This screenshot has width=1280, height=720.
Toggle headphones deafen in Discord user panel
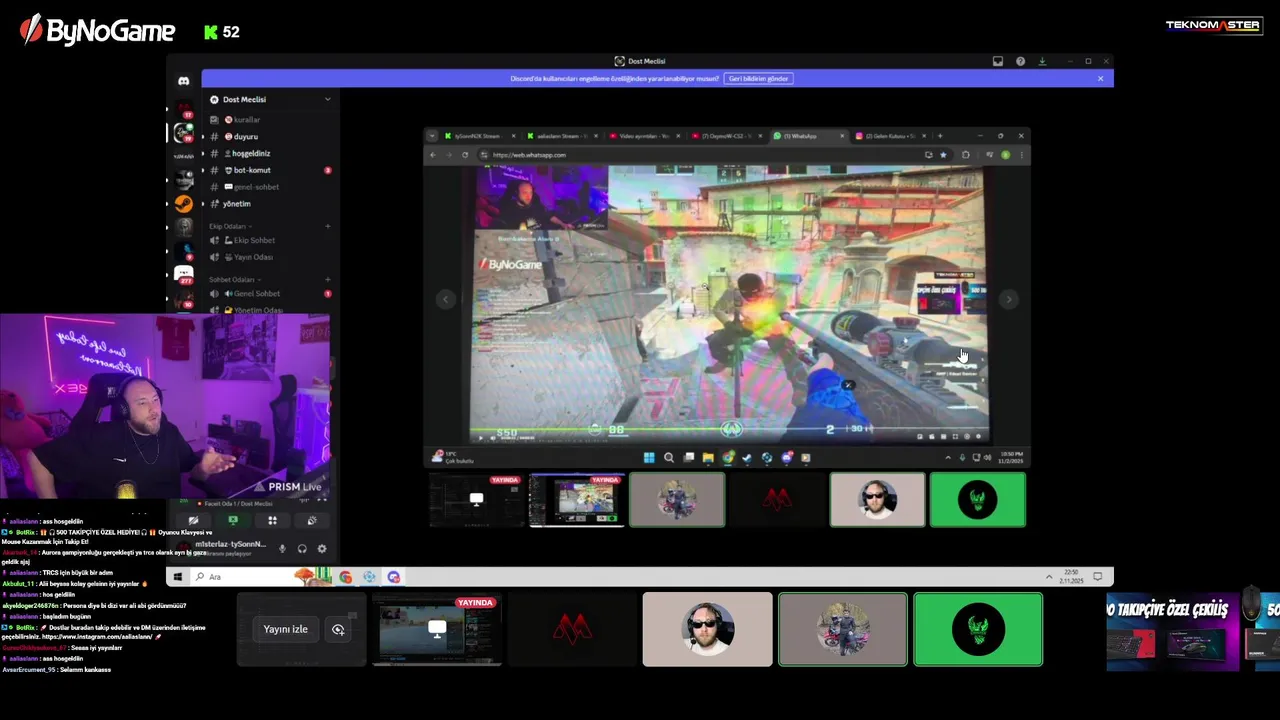pyautogui.click(x=302, y=548)
